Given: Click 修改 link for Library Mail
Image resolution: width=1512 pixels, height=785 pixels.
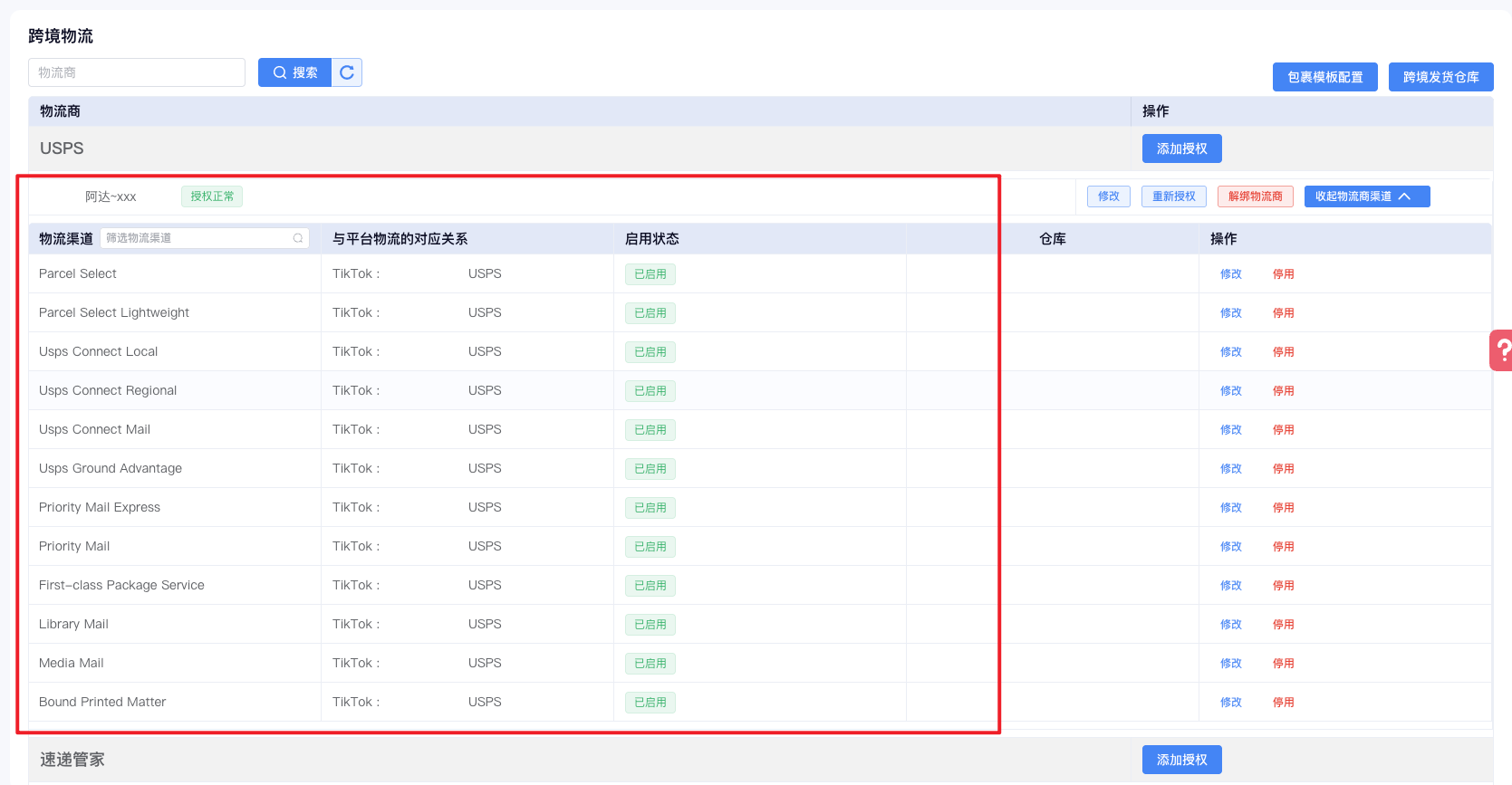Looking at the screenshot, I should [1230, 625].
